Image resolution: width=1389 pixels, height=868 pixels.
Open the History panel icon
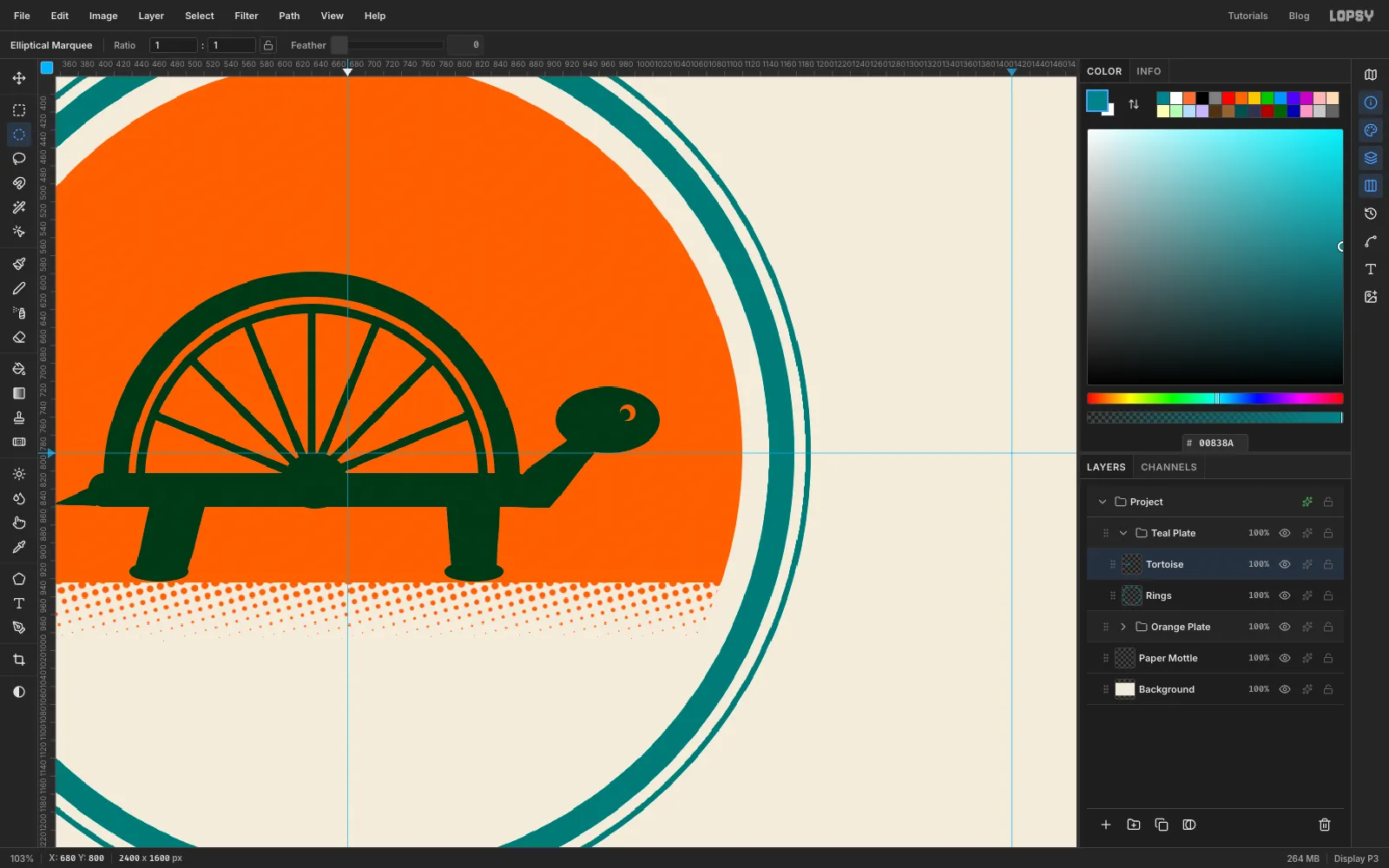coord(1371,214)
